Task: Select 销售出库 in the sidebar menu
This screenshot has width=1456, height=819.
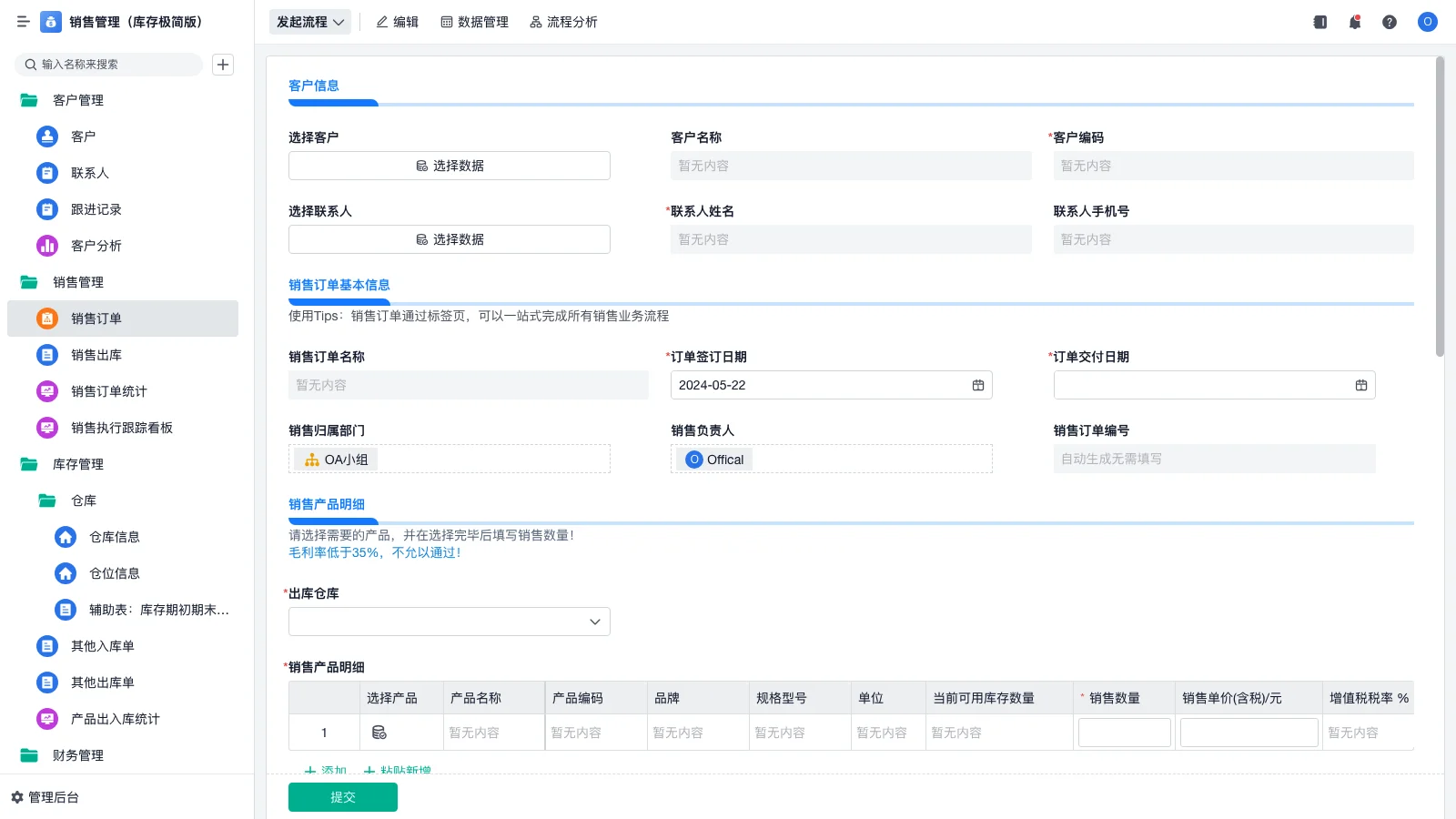Action: pyautogui.click(x=97, y=355)
